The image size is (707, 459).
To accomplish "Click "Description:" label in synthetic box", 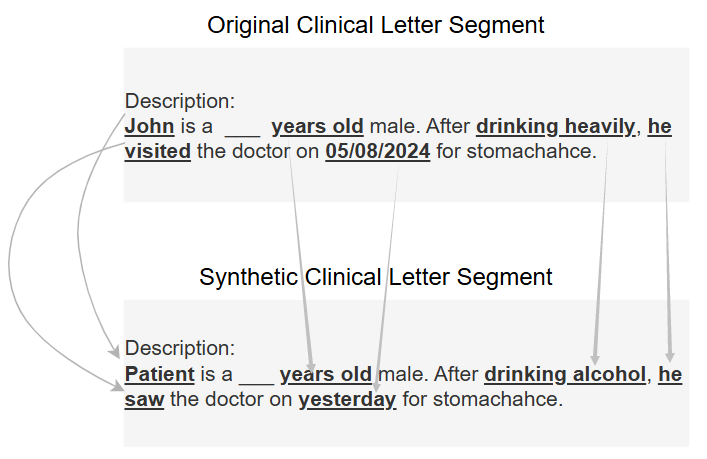I will click(x=180, y=348).
